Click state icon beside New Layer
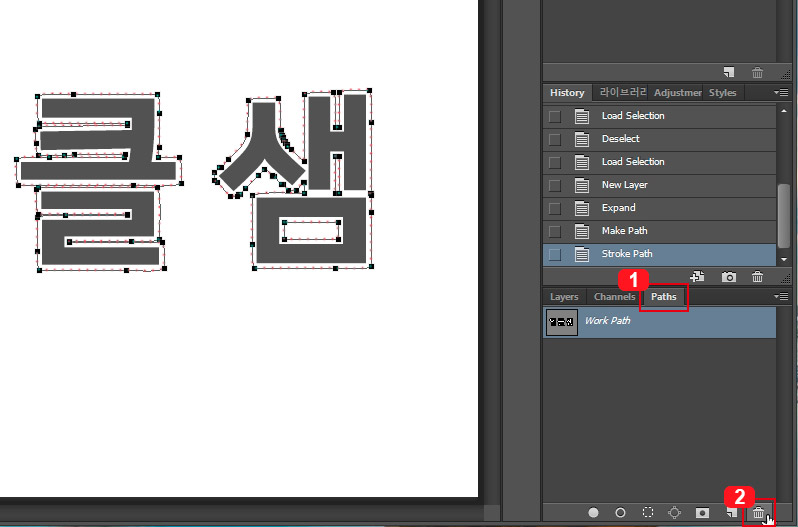 [582, 185]
